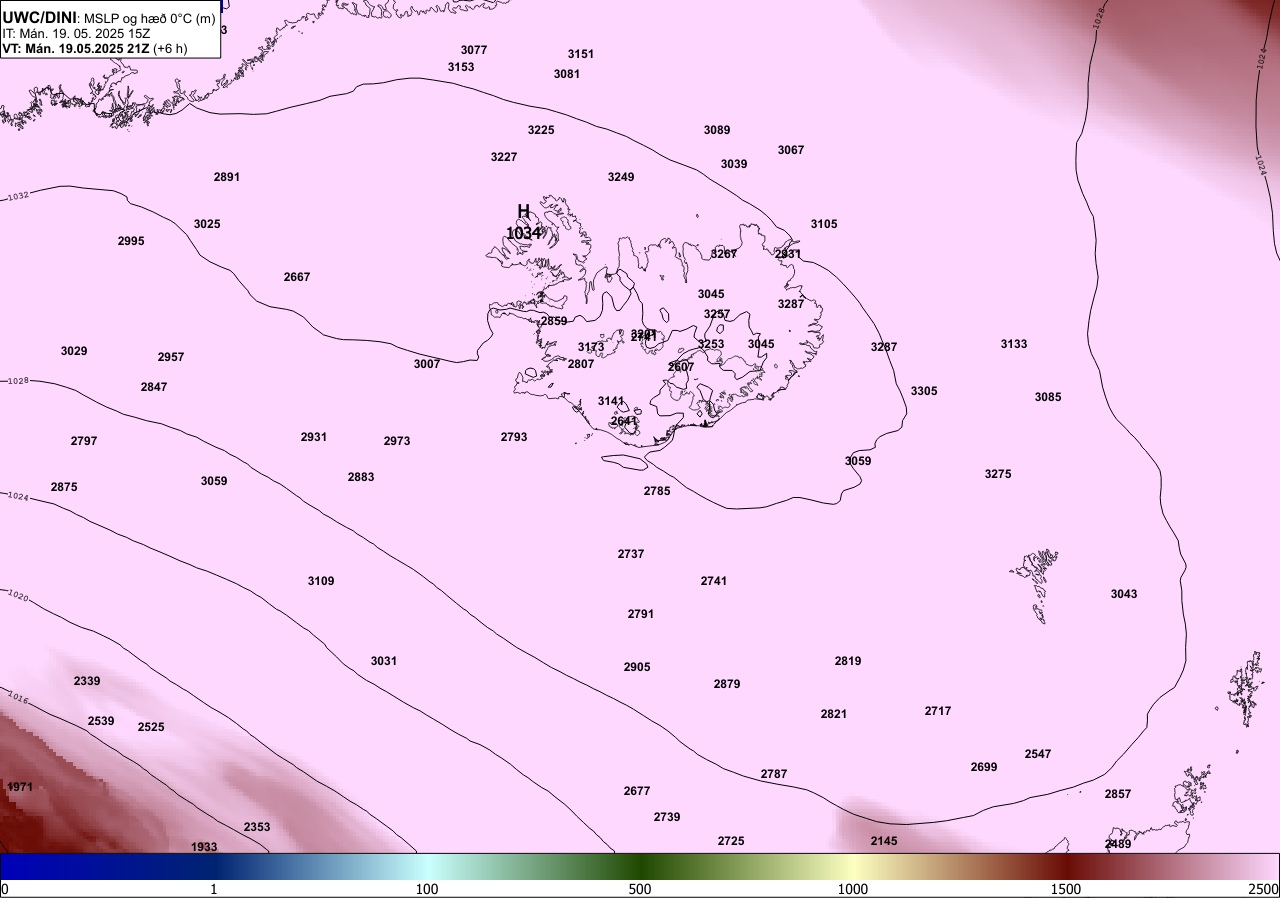Click the height value 2905
Screen dimensions: 1280x898
pos(637,667)
